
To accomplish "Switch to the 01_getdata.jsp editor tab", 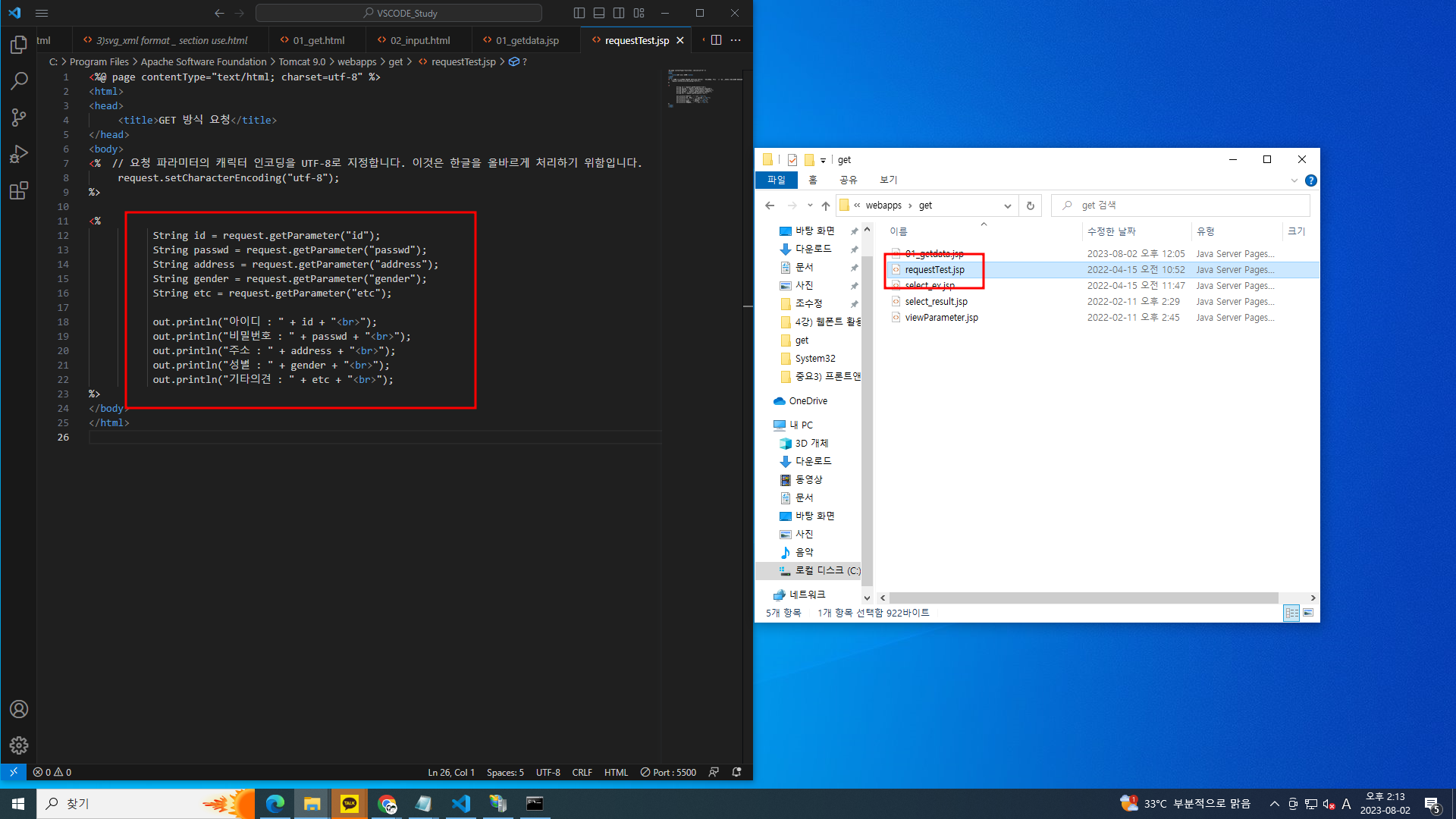I will [x=527, y=40].
